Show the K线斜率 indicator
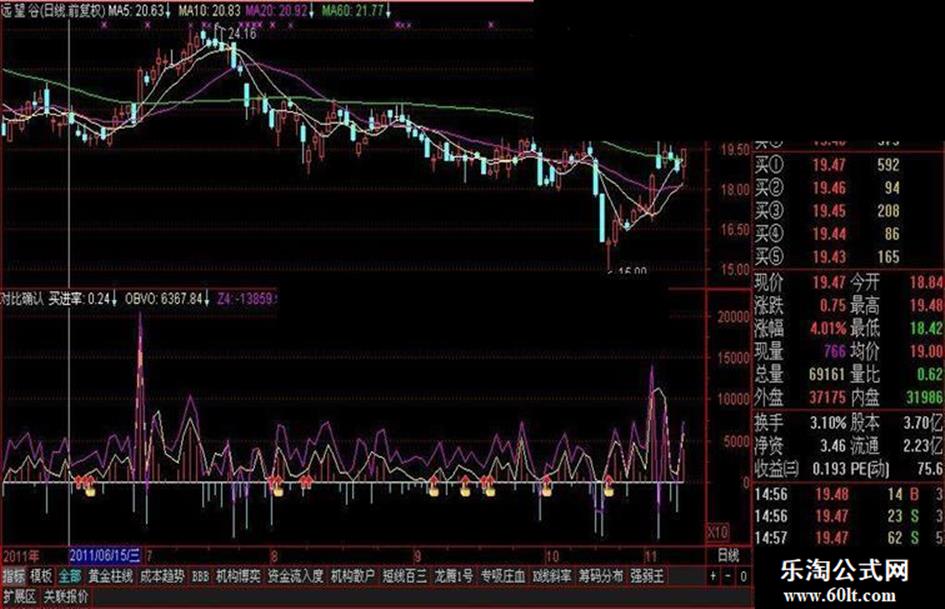The width and height of the screenshot is (945, 609). (x=551, y=576)
